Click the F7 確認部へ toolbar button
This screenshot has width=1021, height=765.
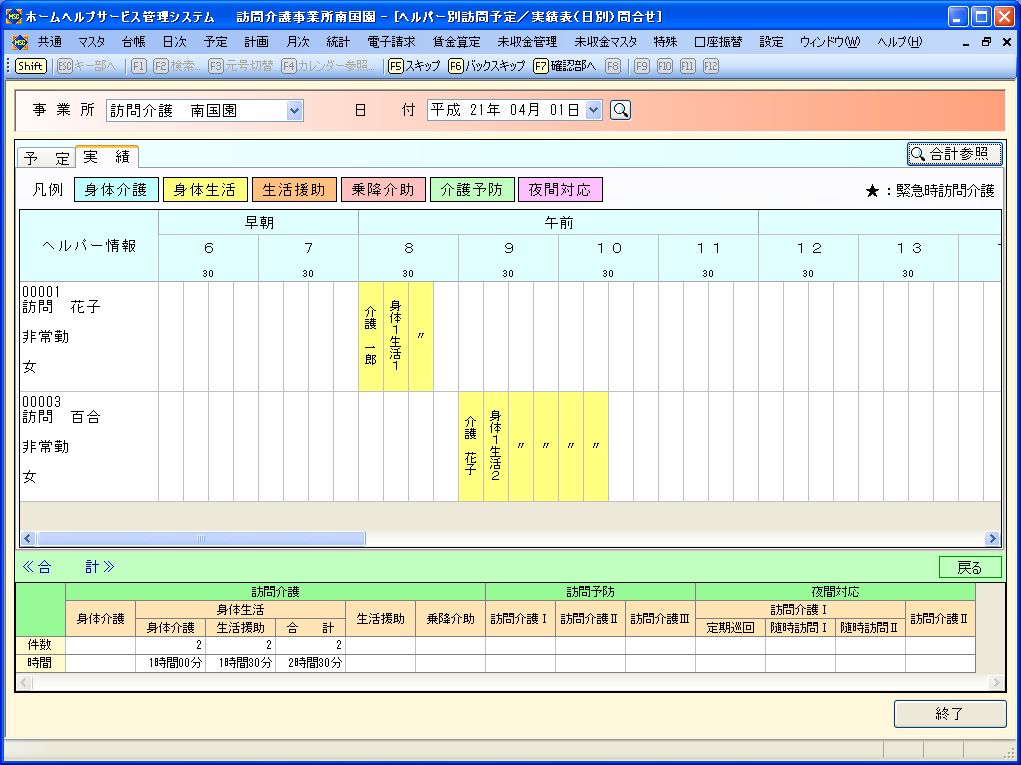564,66
